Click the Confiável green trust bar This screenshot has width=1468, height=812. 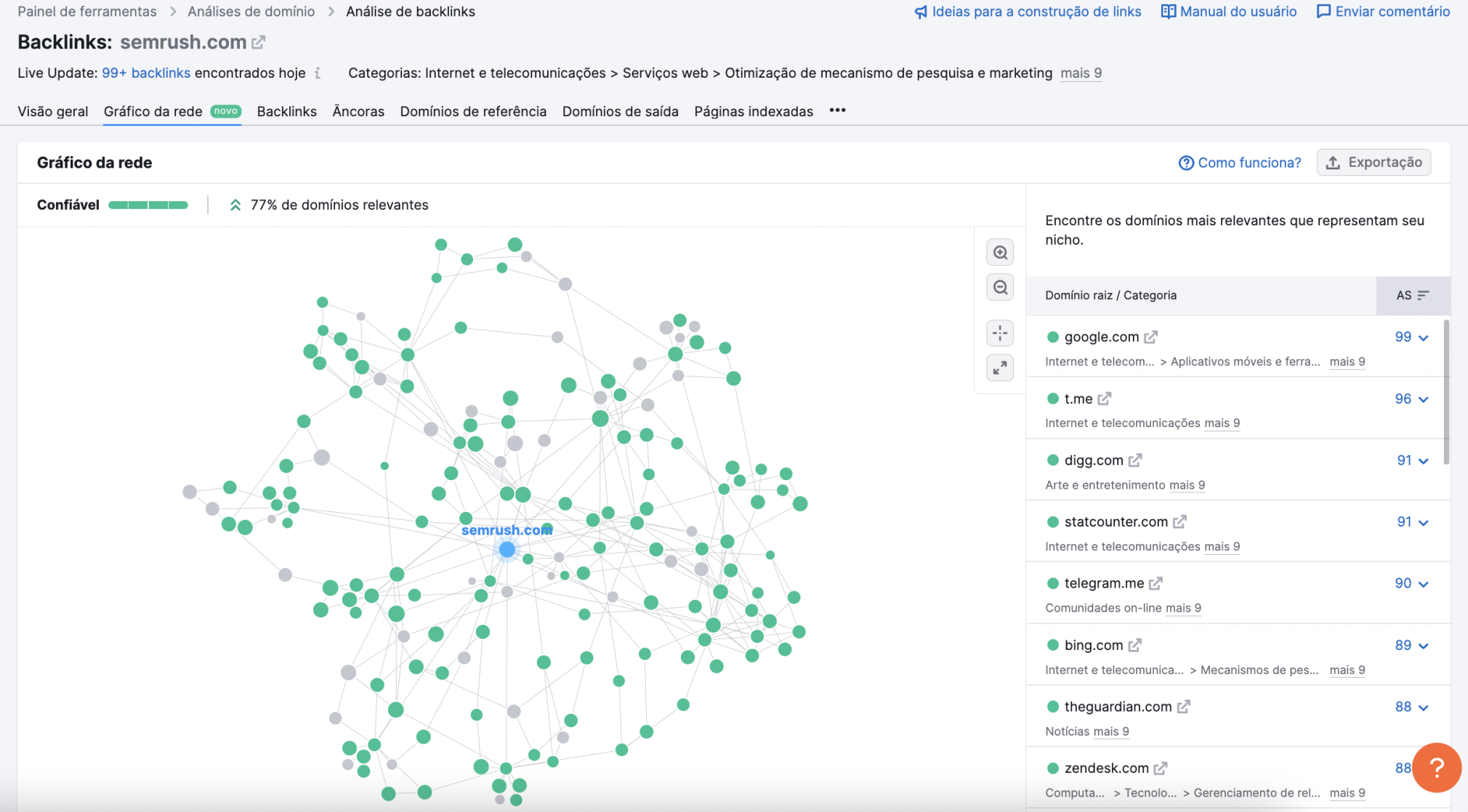tap(148, 205)
